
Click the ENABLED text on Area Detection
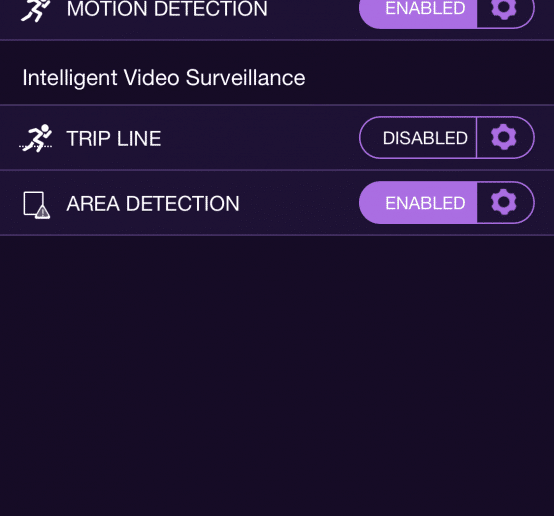point(425,203)
